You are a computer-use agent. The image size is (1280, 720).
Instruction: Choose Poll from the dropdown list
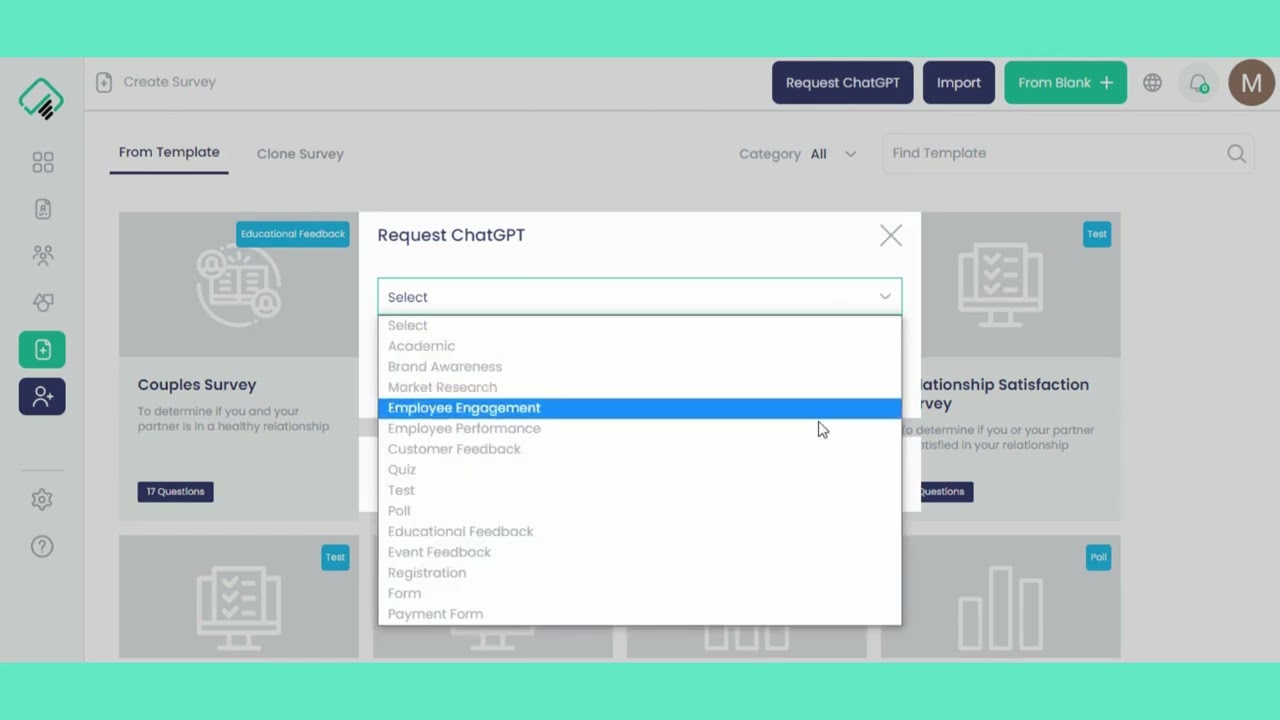(640, 511)
